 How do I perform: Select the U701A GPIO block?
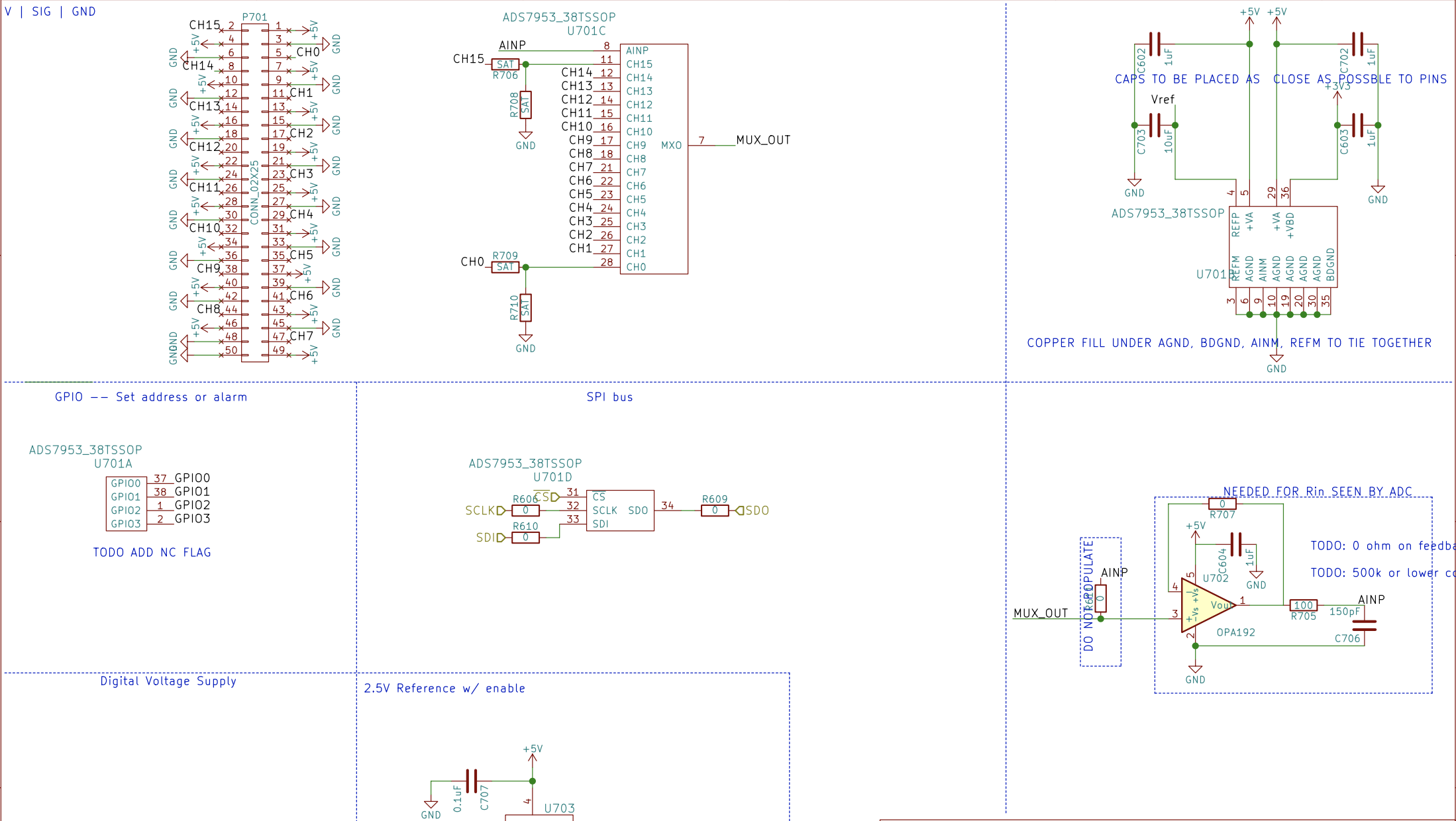[126, 504]
